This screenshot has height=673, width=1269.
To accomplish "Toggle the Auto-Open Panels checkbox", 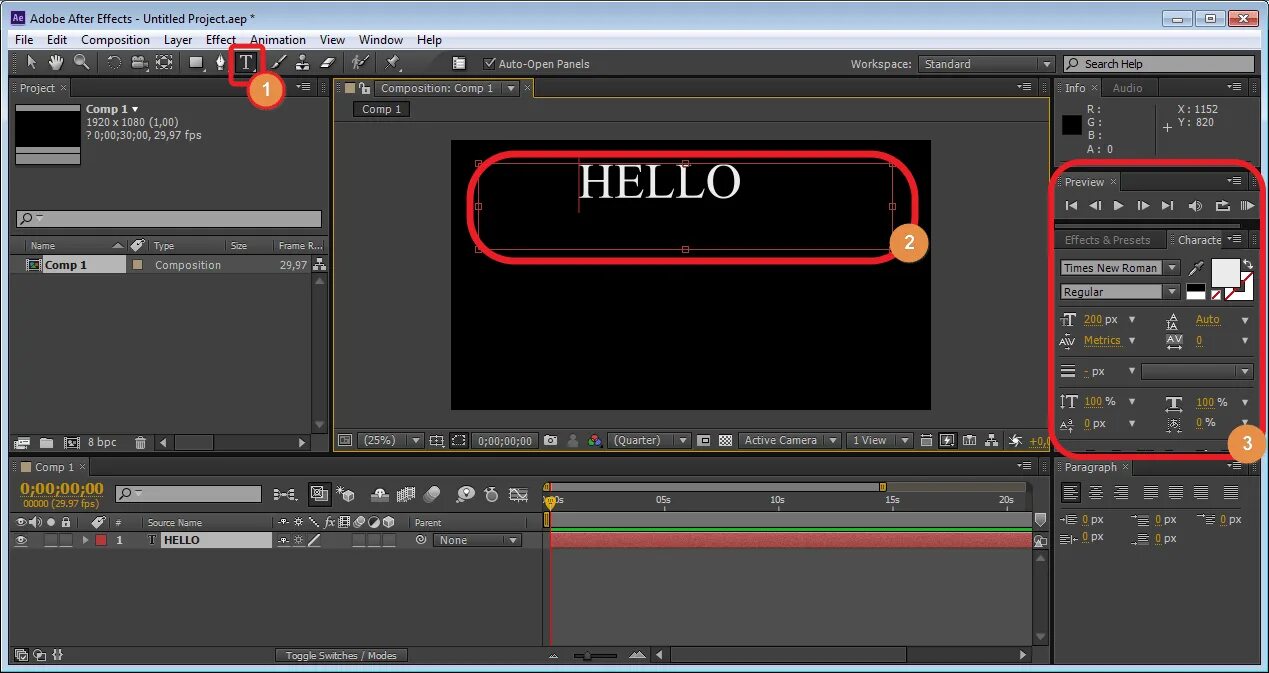I will tap(489, 63).
